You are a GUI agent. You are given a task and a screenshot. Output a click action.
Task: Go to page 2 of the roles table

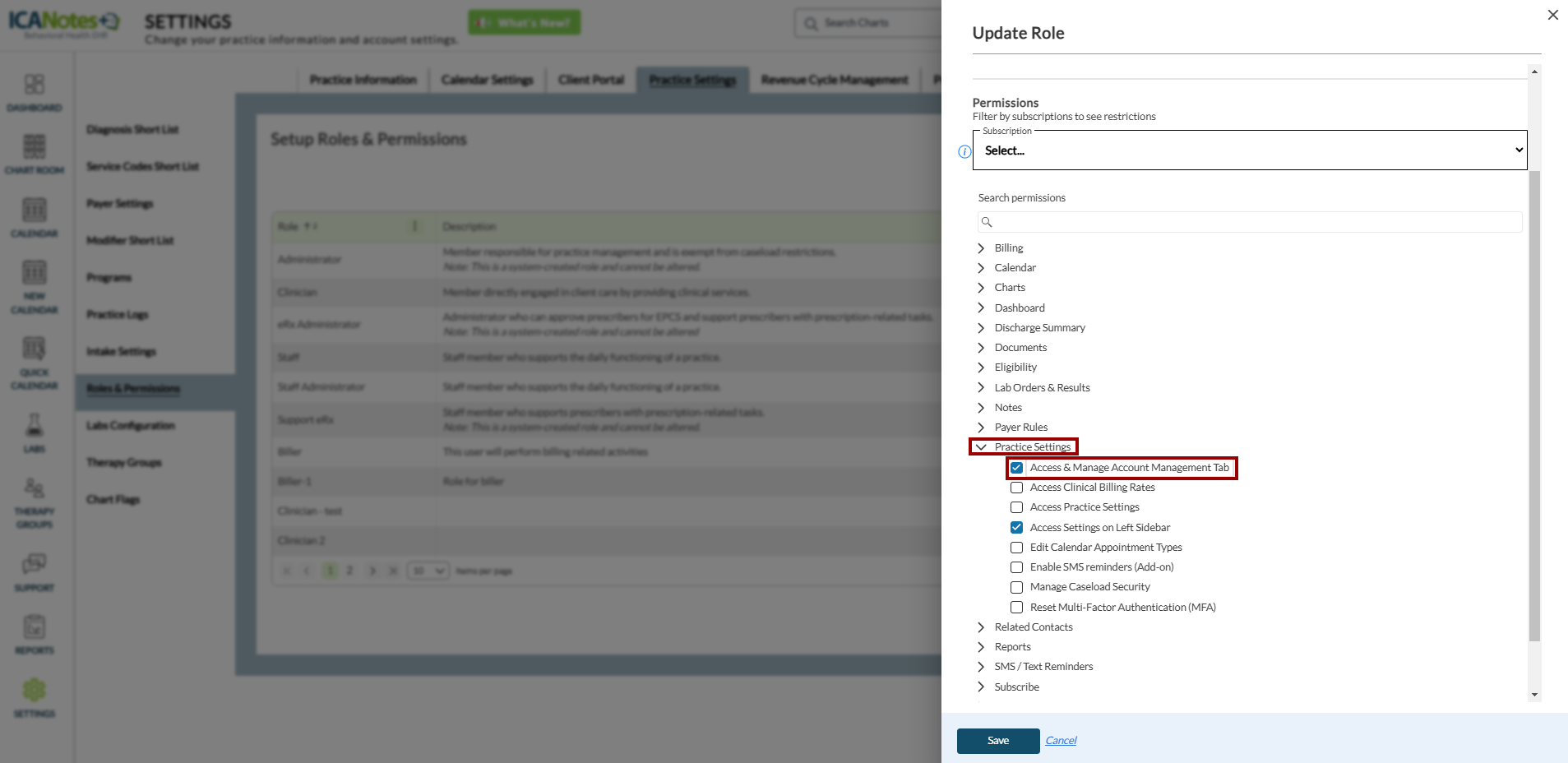pyautogui.click(x=349, y=571)
